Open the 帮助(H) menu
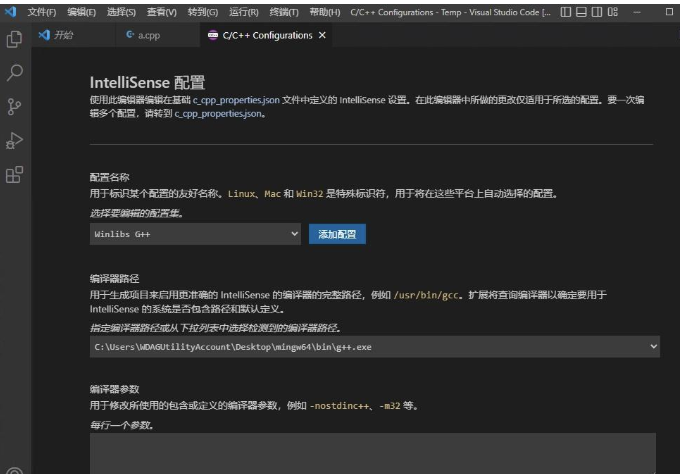 pyautogui.click(x=324, y=12)
